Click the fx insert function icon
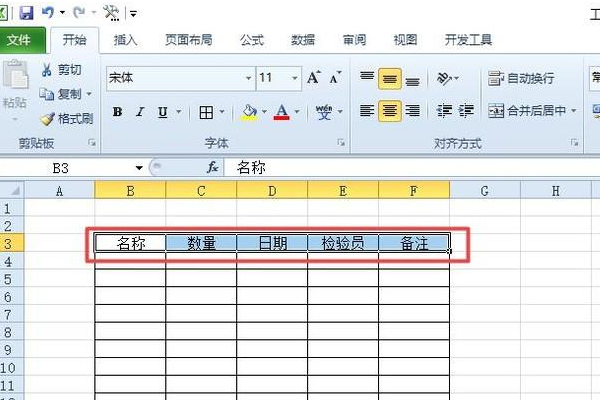 pos(212,167)
